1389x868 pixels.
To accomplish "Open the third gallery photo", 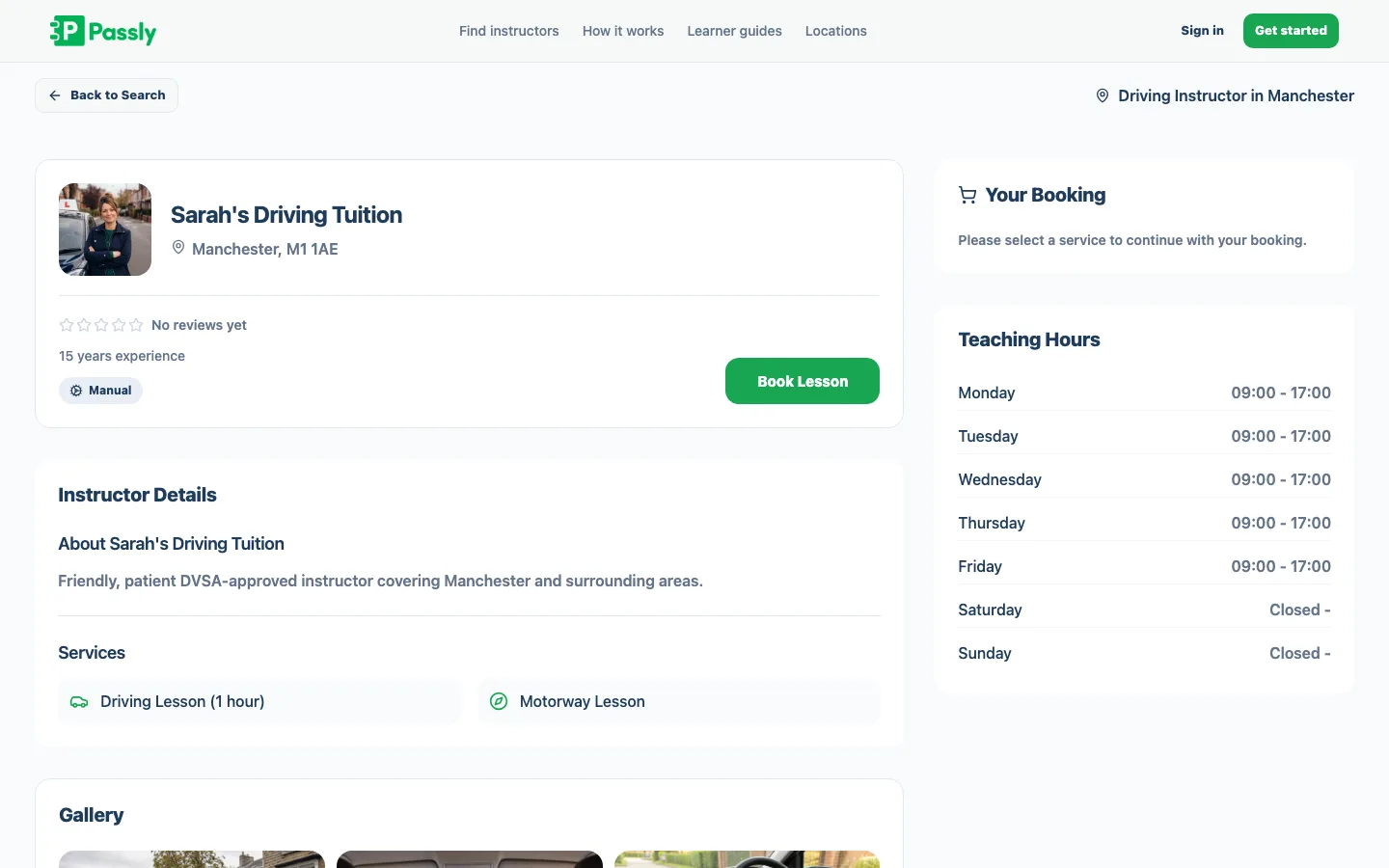I will coord(748,859).
